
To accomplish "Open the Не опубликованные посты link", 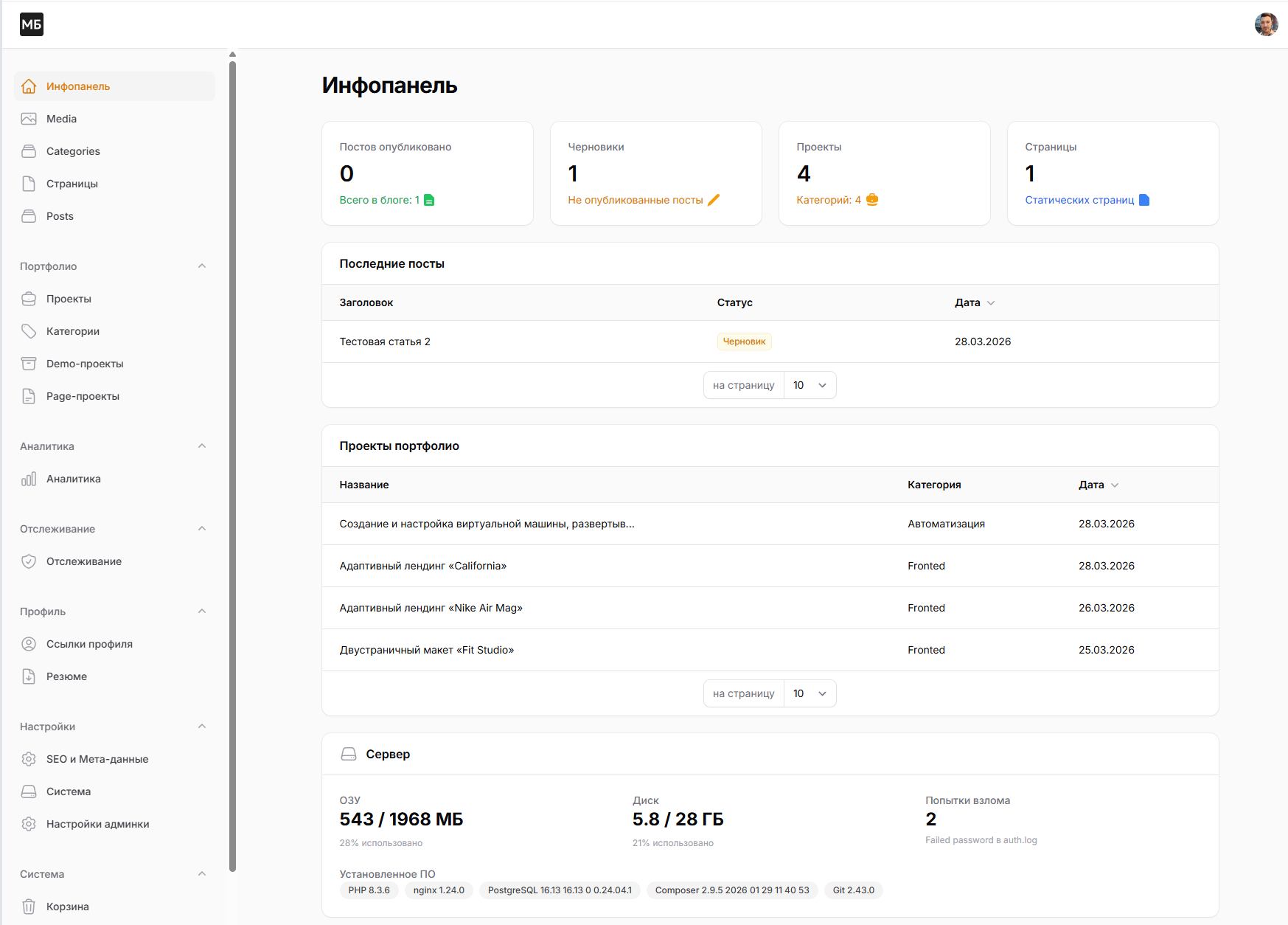I will [x=635, y=200].
